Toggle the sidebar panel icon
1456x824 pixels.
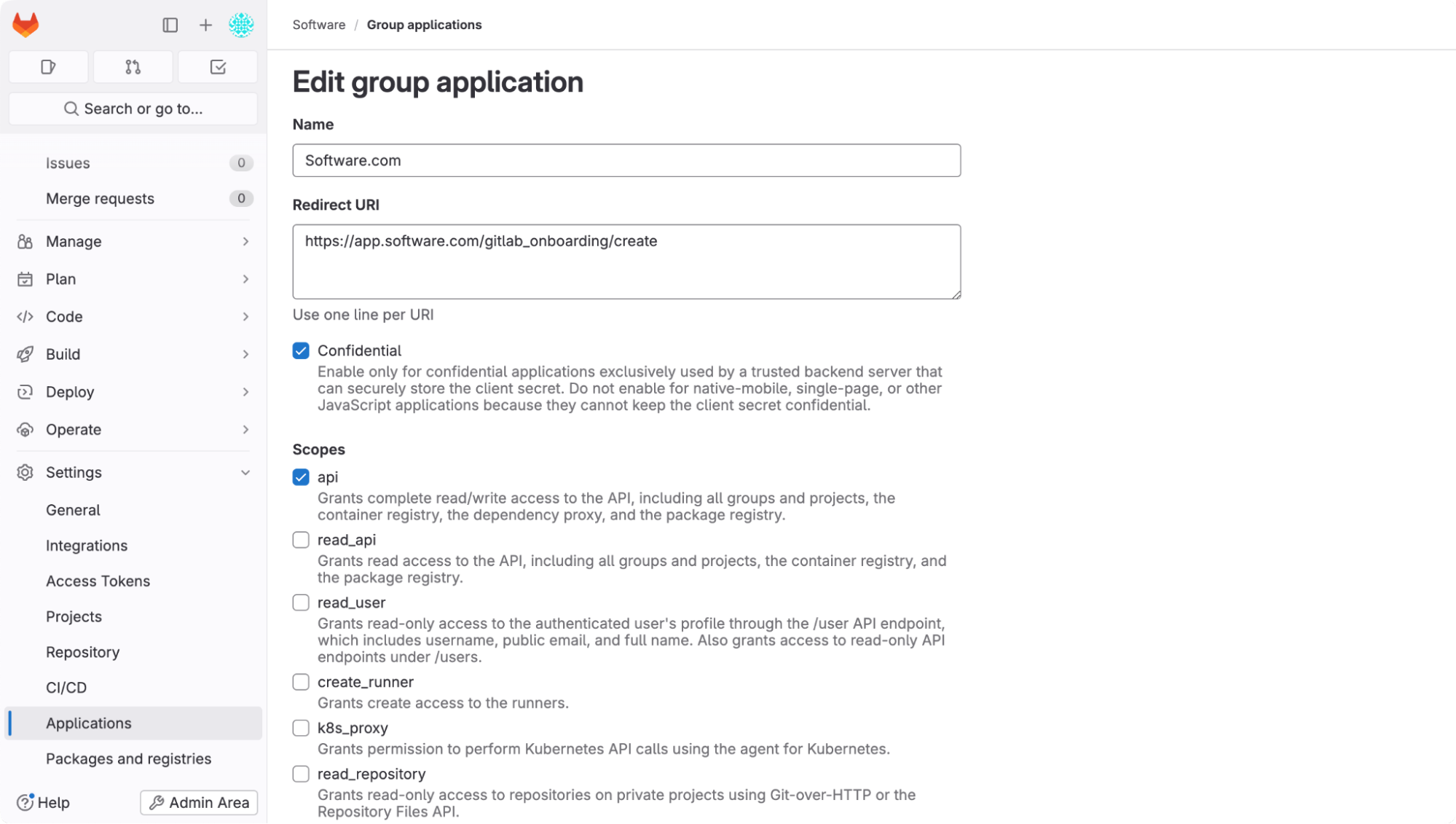click(x=170, y=25)
